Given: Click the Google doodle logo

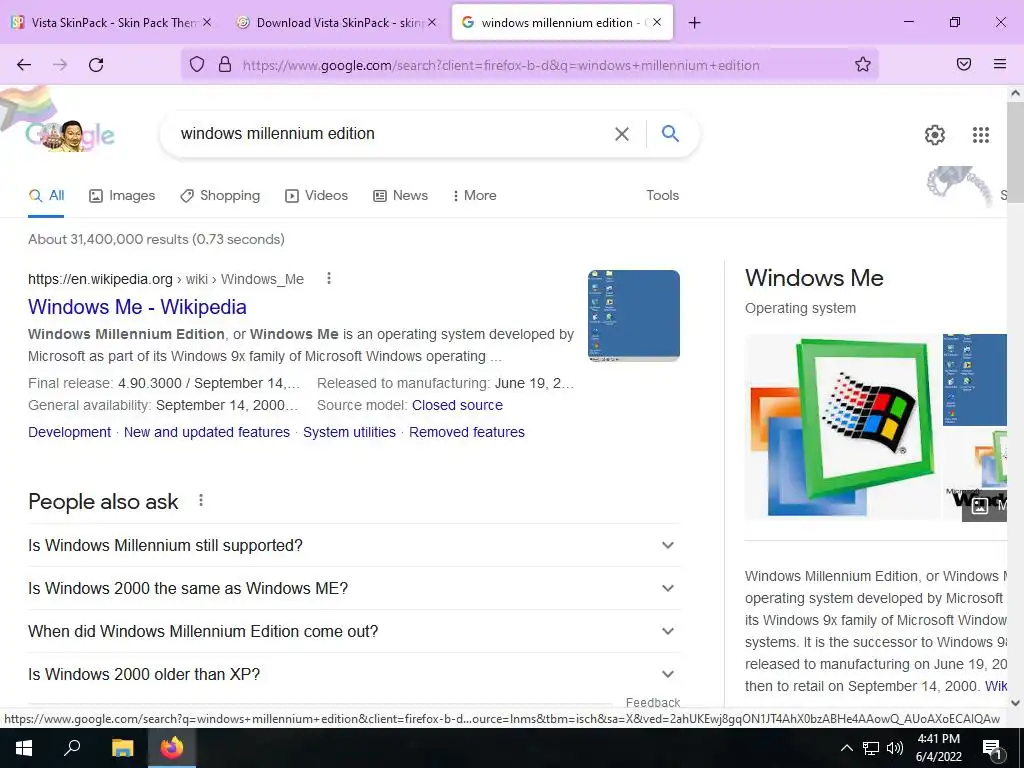Looking at the screenshot, I should [x=70, y=135].
